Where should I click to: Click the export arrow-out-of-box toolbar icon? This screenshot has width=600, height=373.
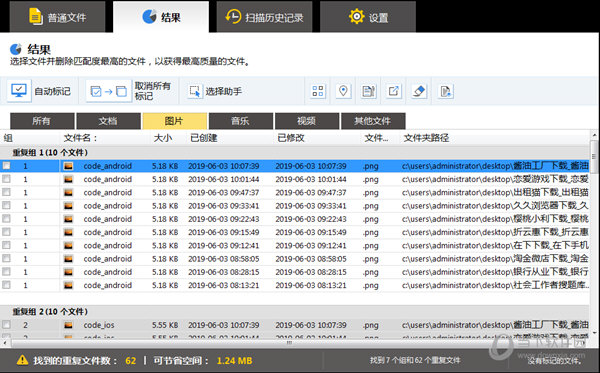(x=394, y=91)
